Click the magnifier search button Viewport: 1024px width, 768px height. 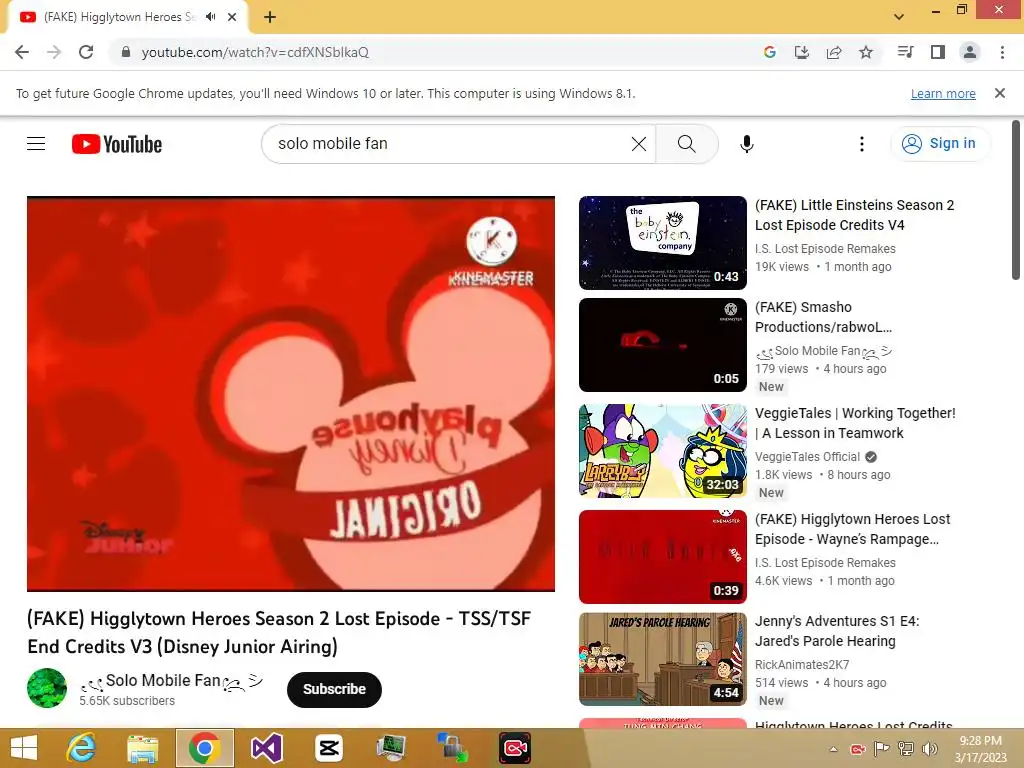coord(686,144)
